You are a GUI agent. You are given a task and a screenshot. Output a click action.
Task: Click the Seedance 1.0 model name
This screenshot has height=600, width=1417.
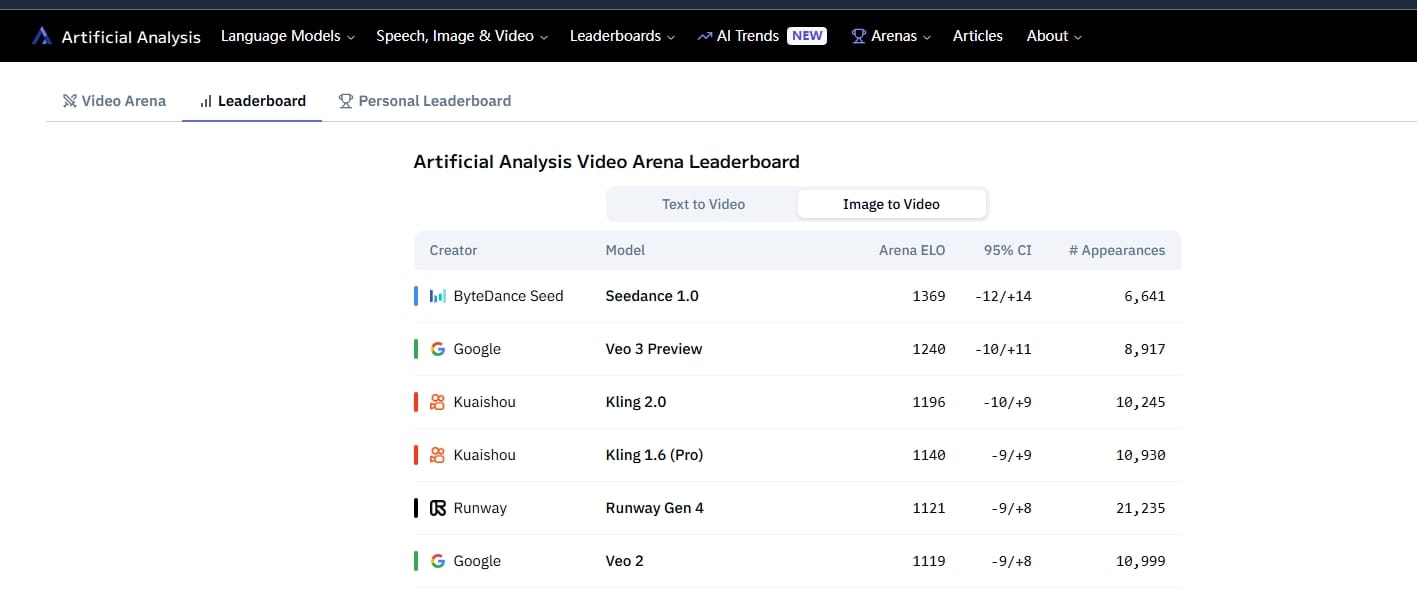click(x=652, y=296)
